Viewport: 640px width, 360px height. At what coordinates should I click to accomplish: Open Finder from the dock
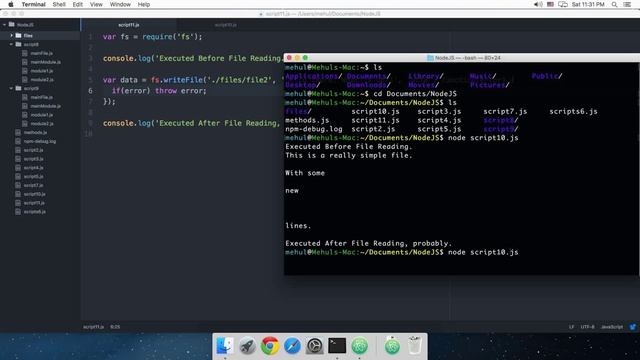click(x=224, y=346)
